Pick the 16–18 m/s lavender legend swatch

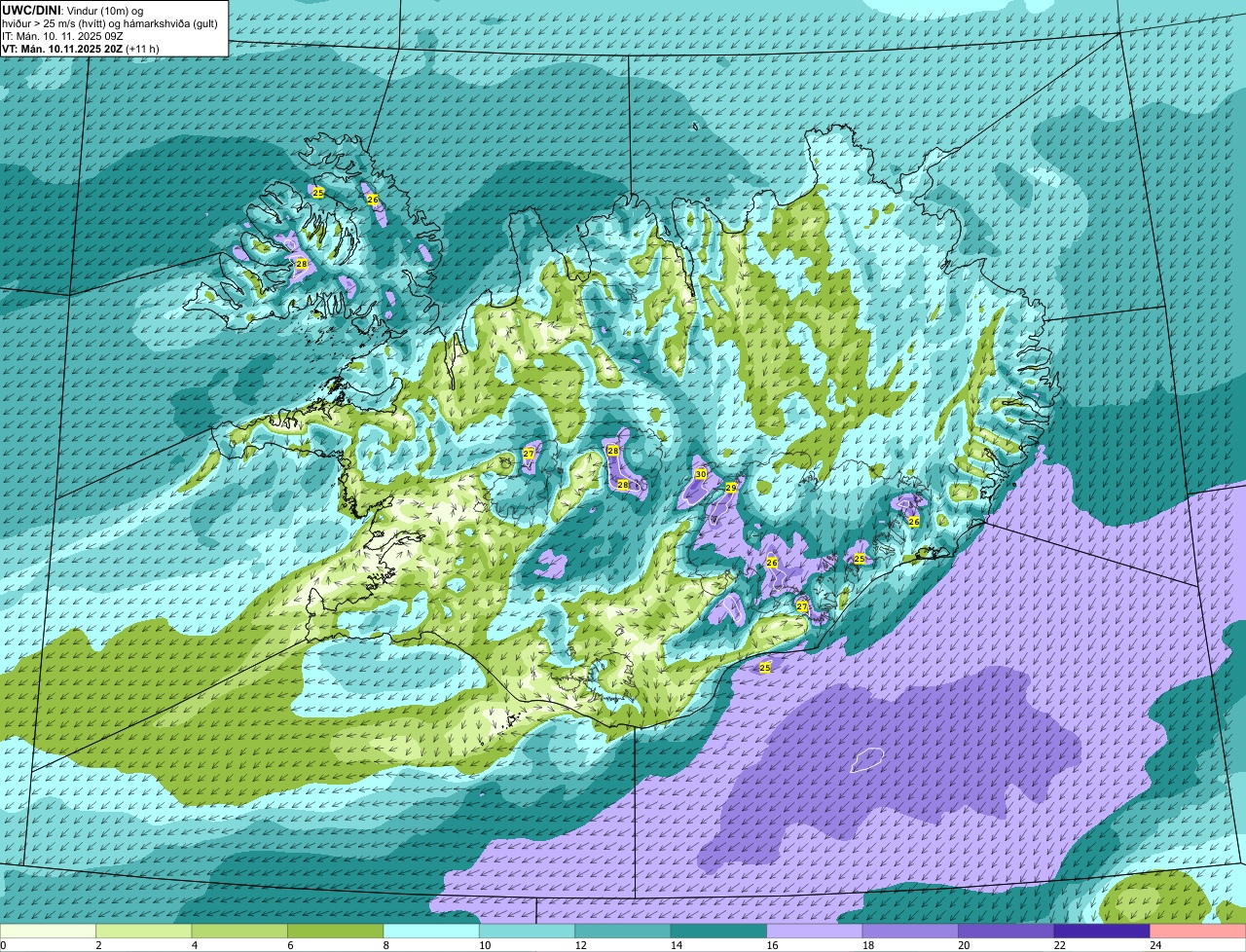tap(815, 931)
